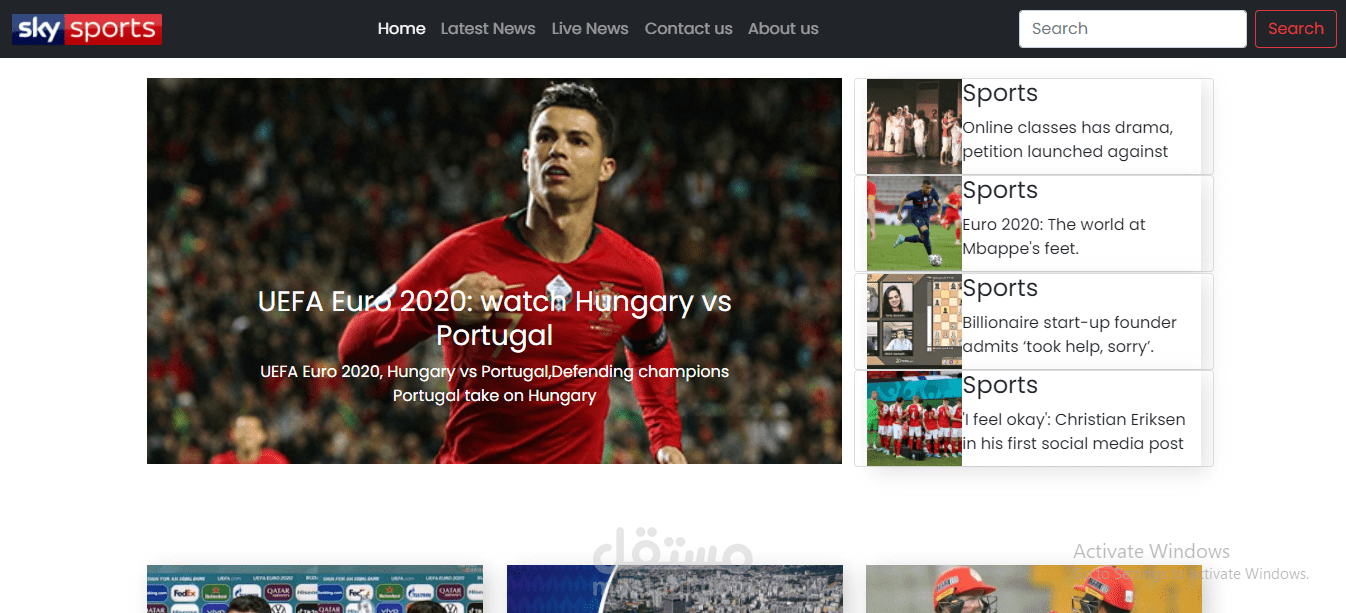This screenshot has height=613, width=1346.
Task: Open the press conference card image with sponsor logos
Action: coord(315,589)
